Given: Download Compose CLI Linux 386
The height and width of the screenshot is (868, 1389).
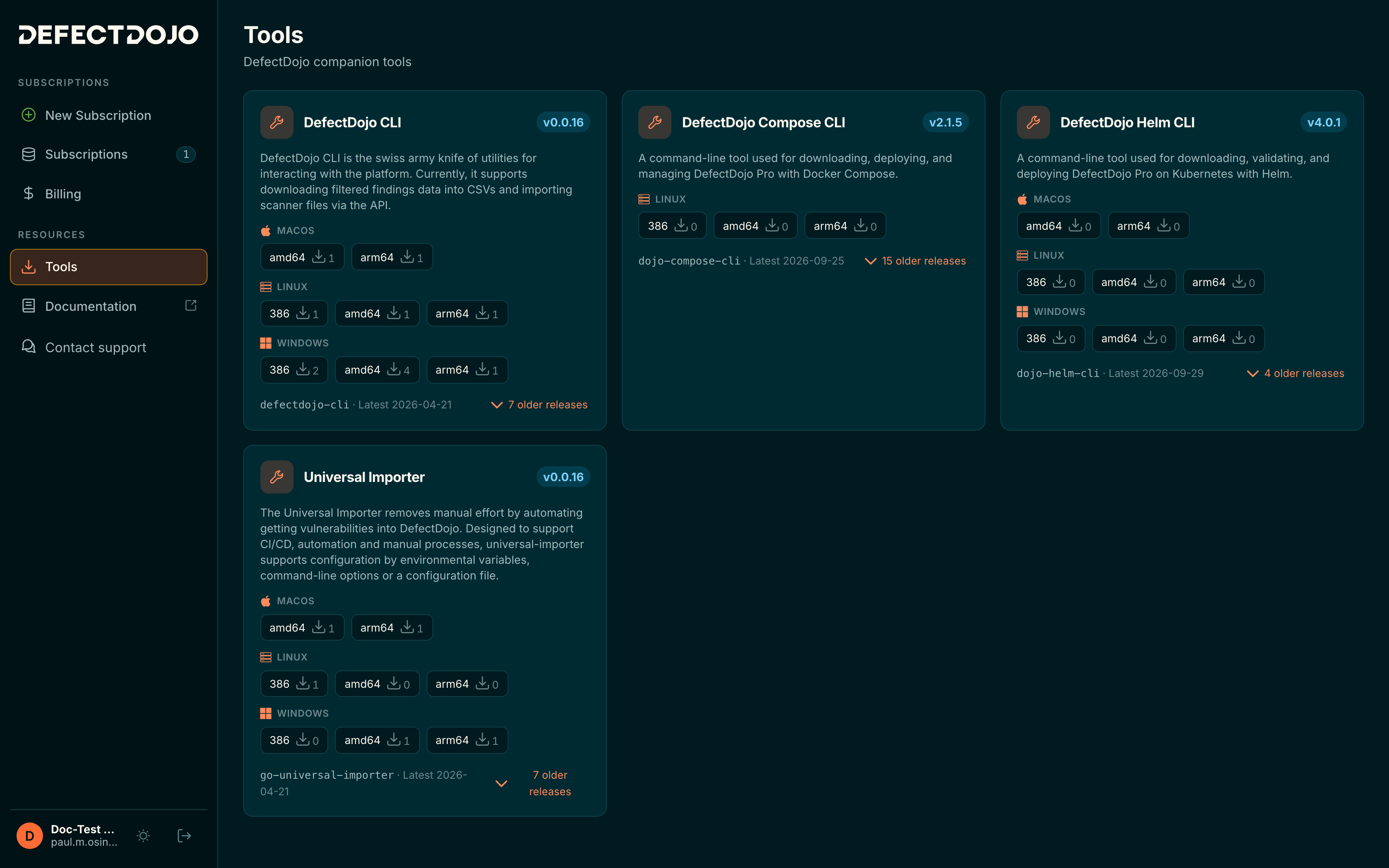Looking at the screenshot, I should [672, 226].
